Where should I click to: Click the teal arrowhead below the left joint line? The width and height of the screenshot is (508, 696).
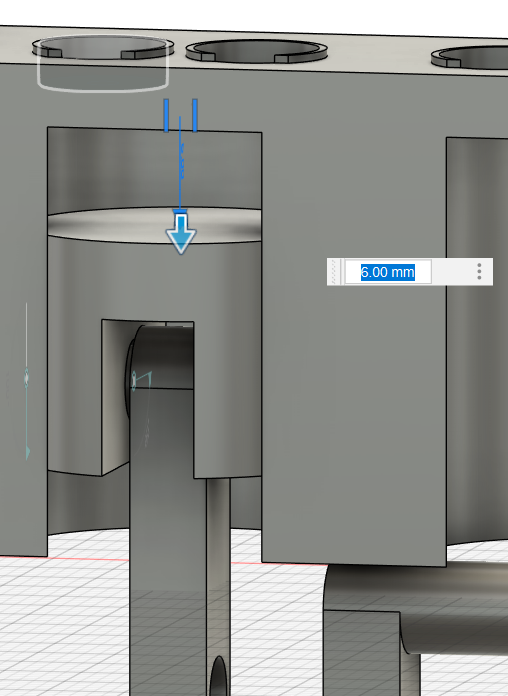pos(28,453)
